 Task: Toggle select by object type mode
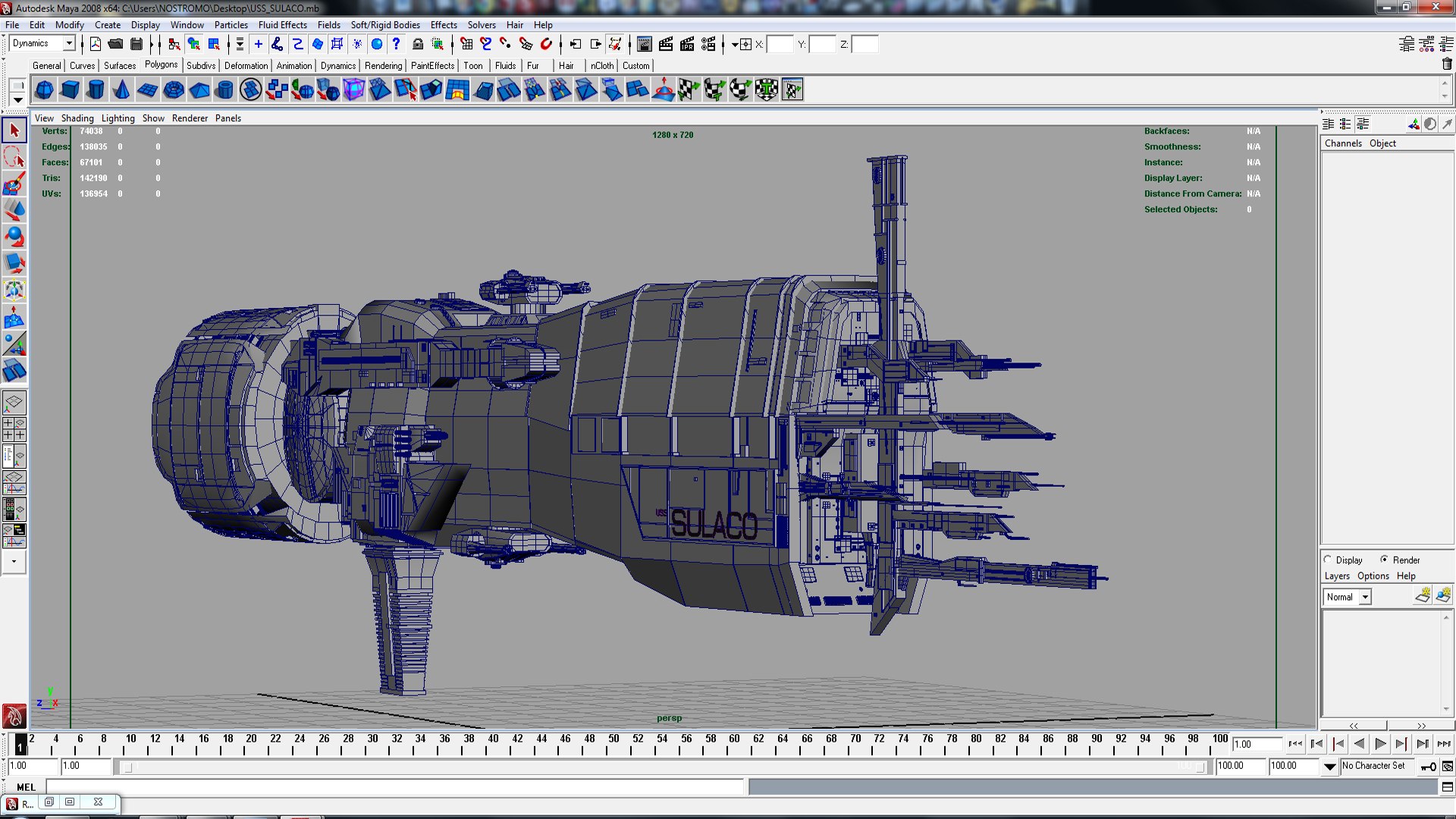[194, 44]
